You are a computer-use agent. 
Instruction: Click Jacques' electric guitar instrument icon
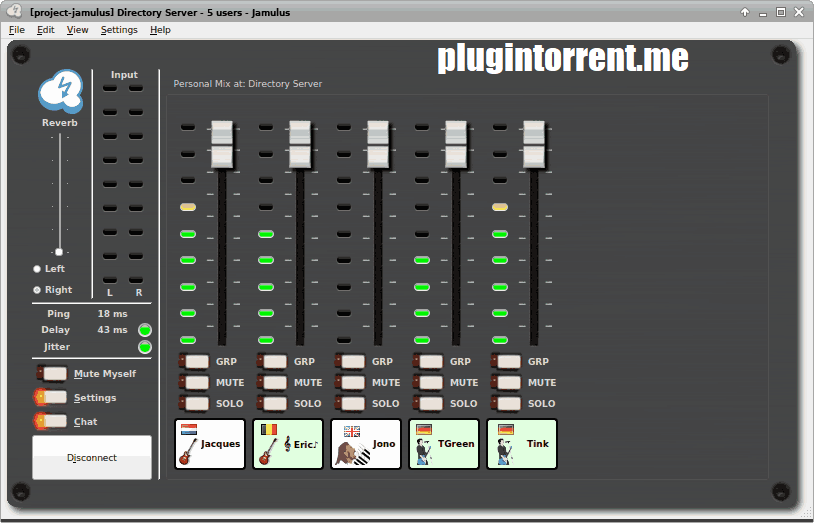[x=188, y=451]
